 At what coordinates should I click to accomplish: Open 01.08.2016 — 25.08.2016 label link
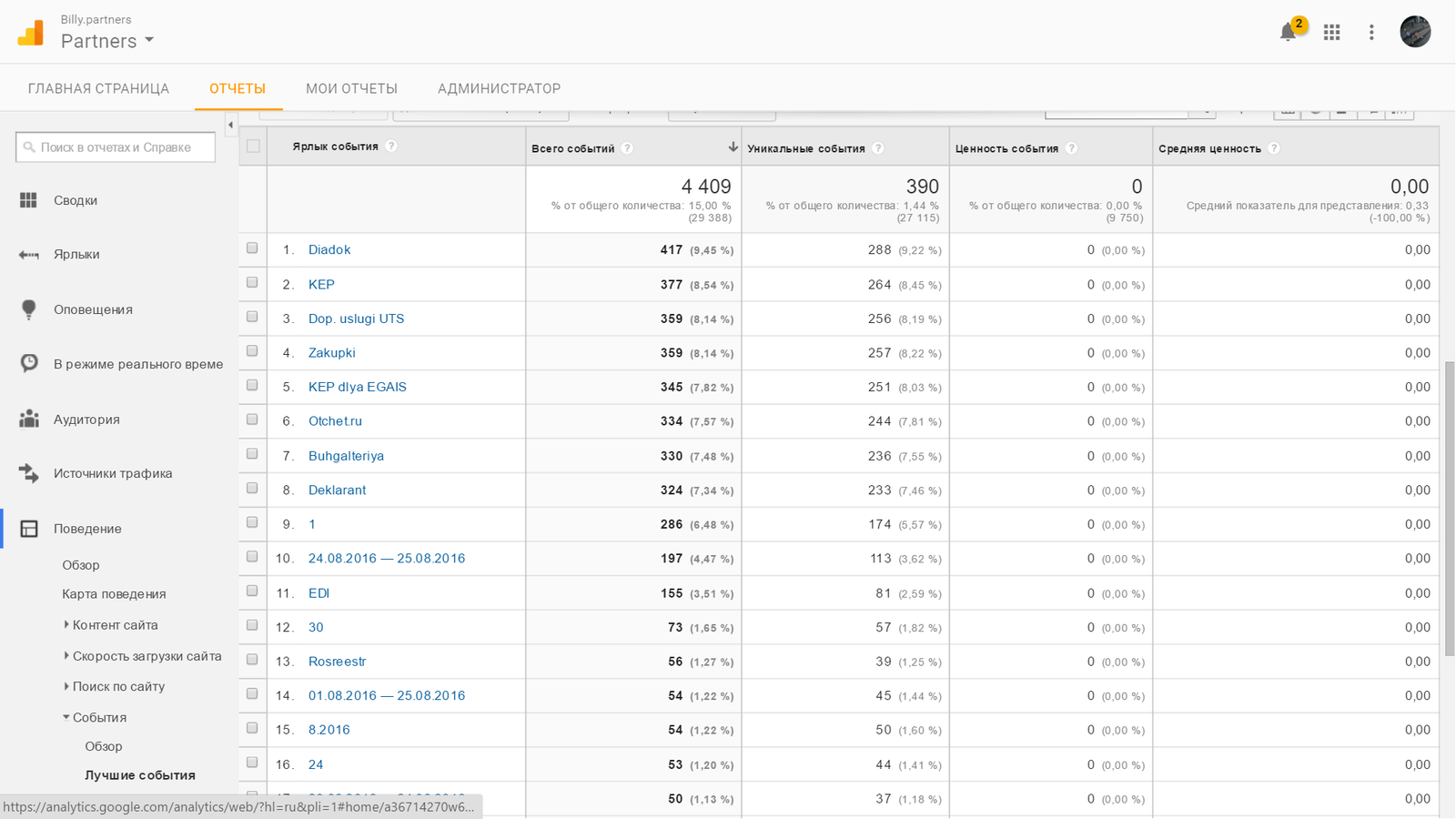tap(387, 695)
